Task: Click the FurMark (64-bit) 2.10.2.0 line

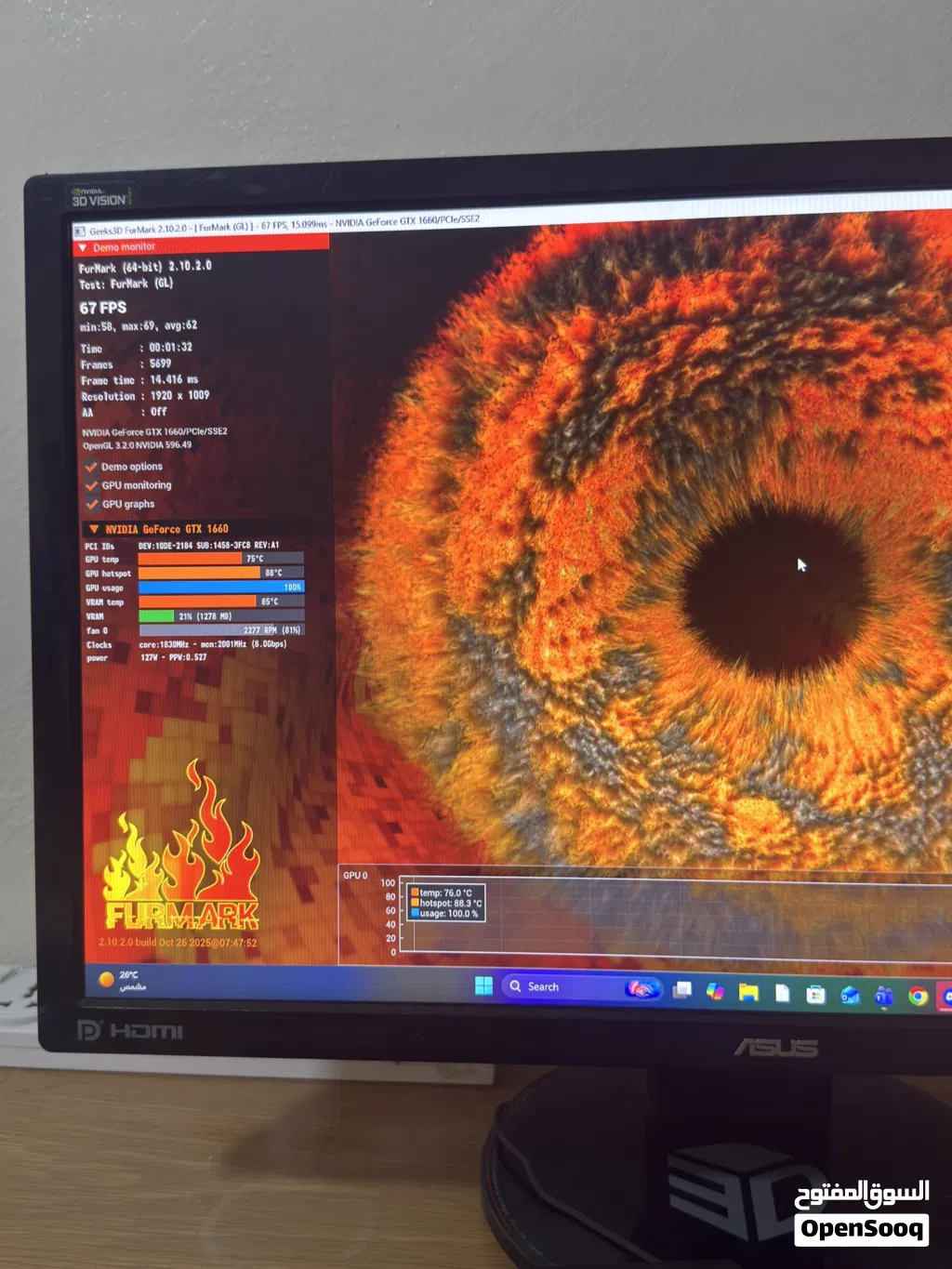Action: (145, 267)
